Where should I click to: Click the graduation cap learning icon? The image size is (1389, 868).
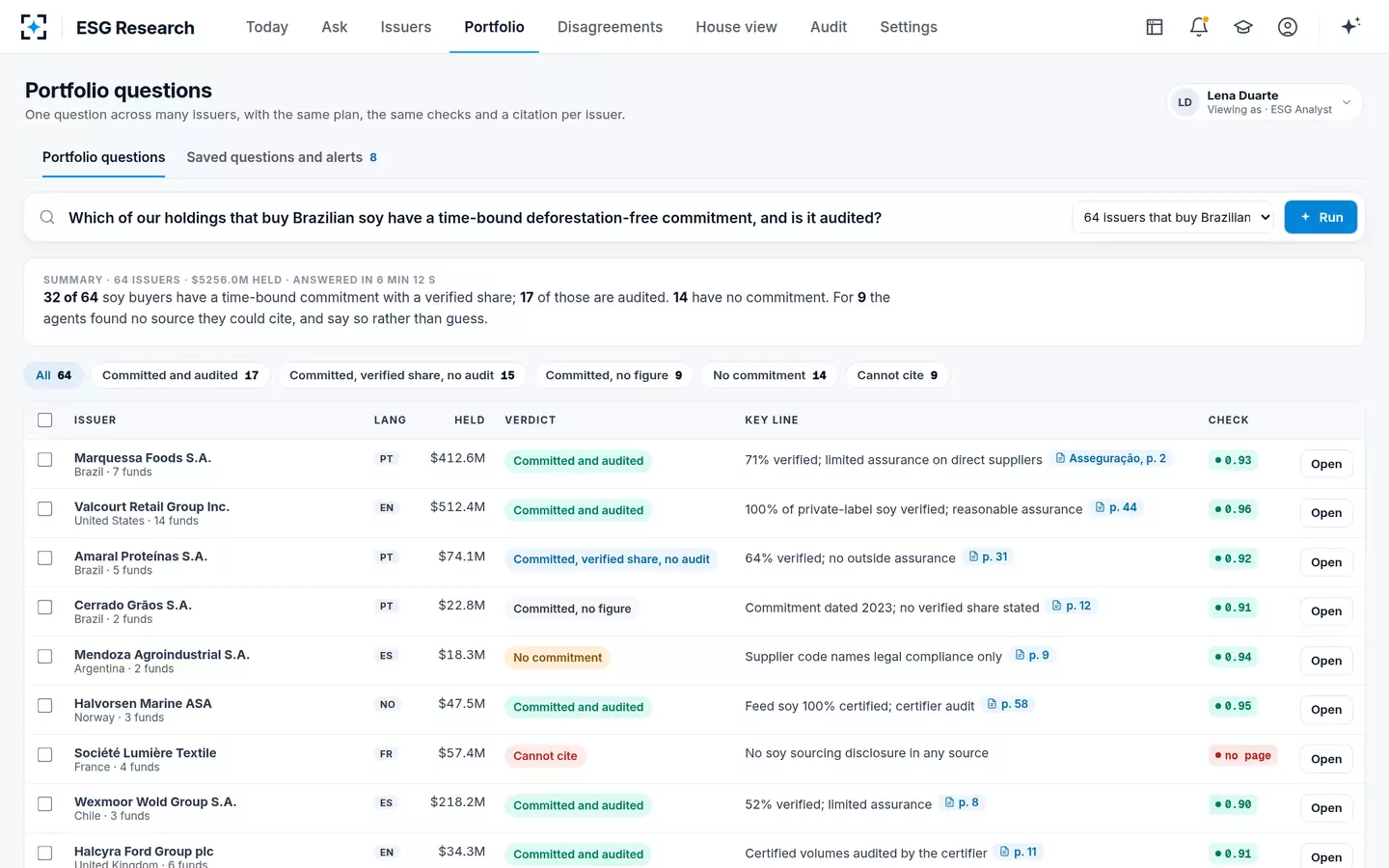[1243, 27]
